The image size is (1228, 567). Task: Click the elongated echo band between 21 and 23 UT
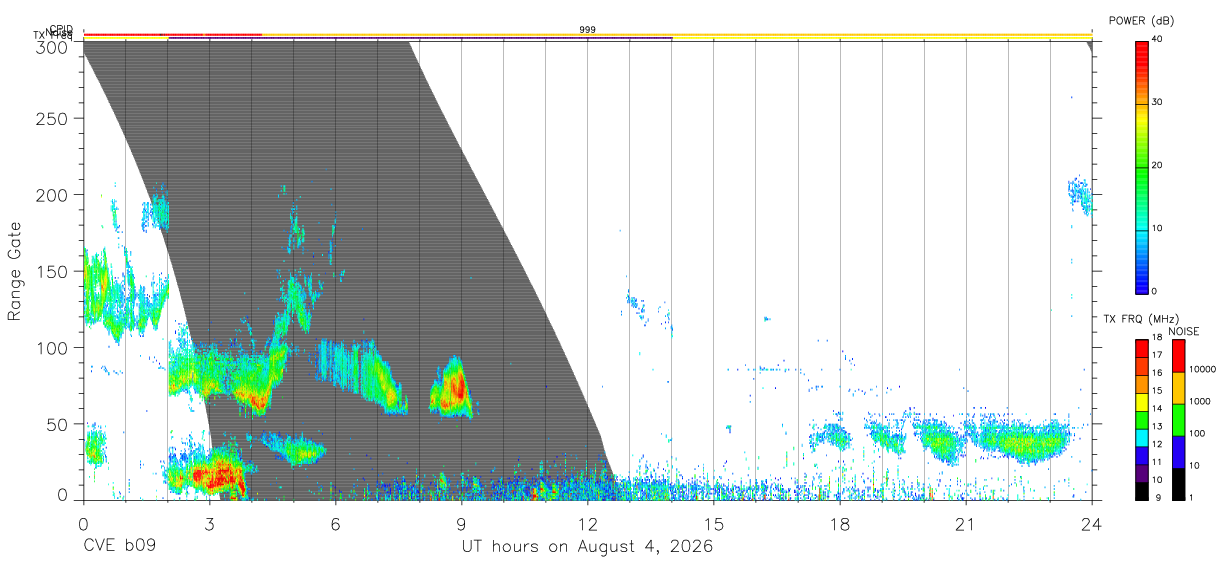pos(1019,440)
